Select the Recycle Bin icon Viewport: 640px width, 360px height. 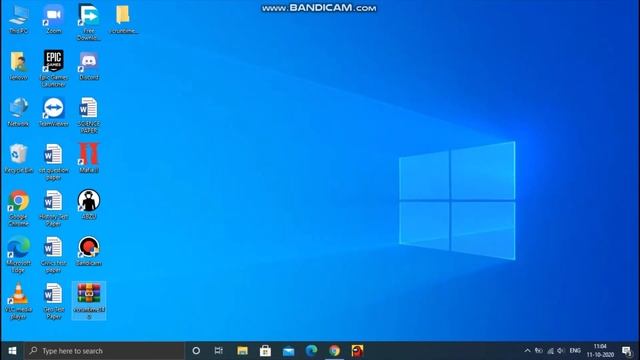click(18, 159)
